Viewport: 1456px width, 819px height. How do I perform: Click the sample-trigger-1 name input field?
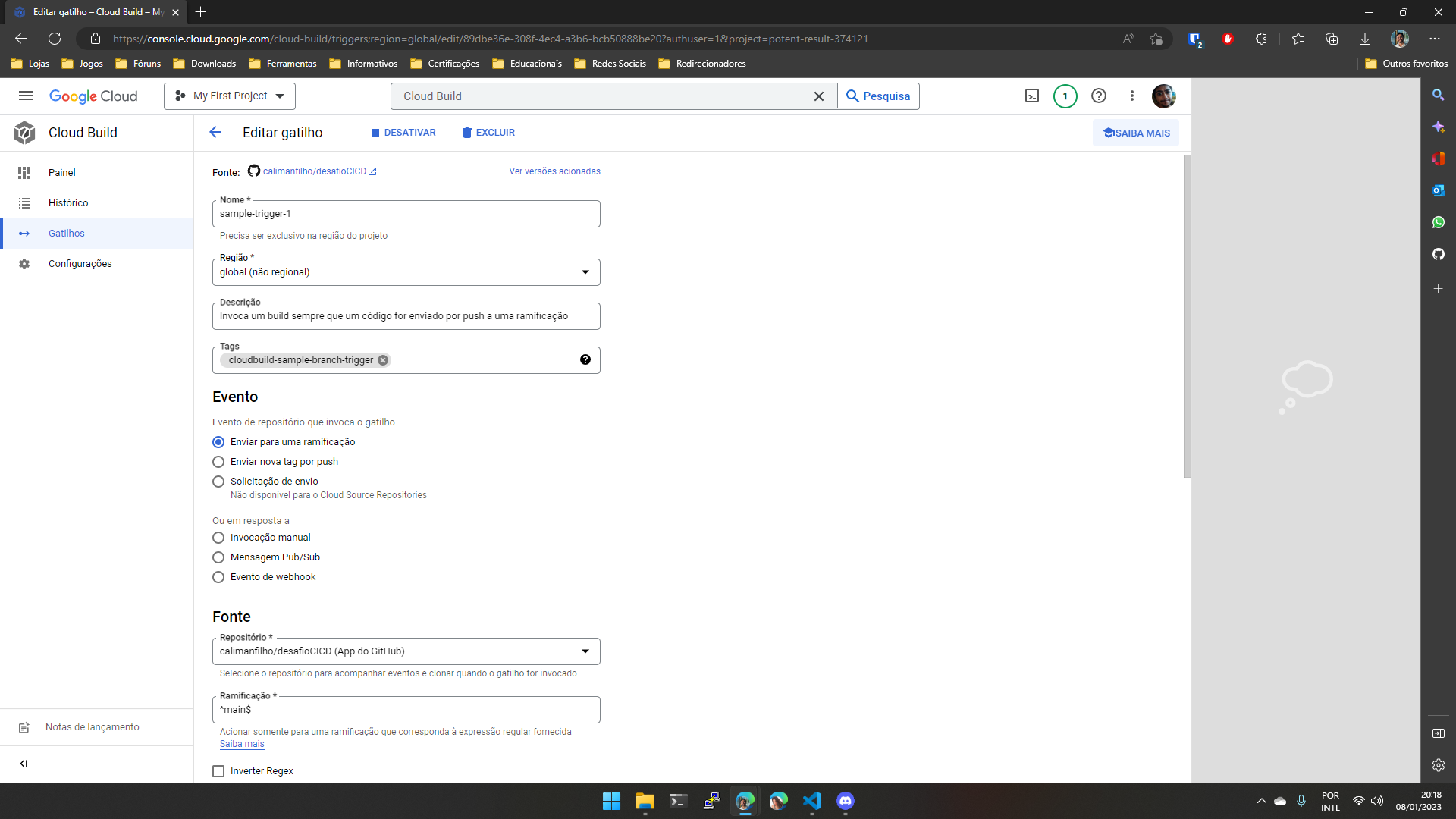(x=406, y=214)
